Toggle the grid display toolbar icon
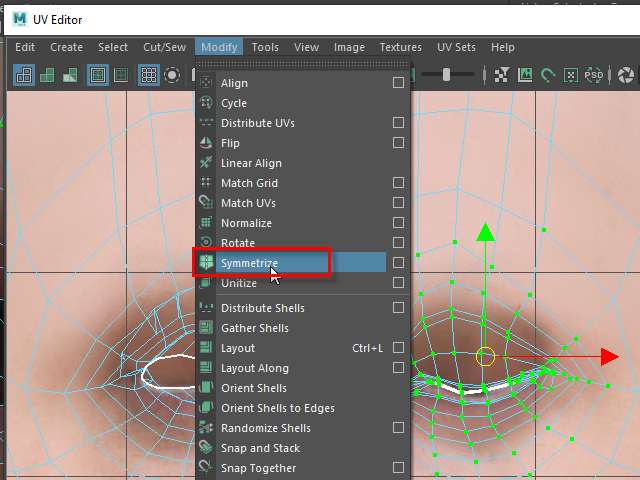This screenshot has height=480, width=640. point(148,75)
